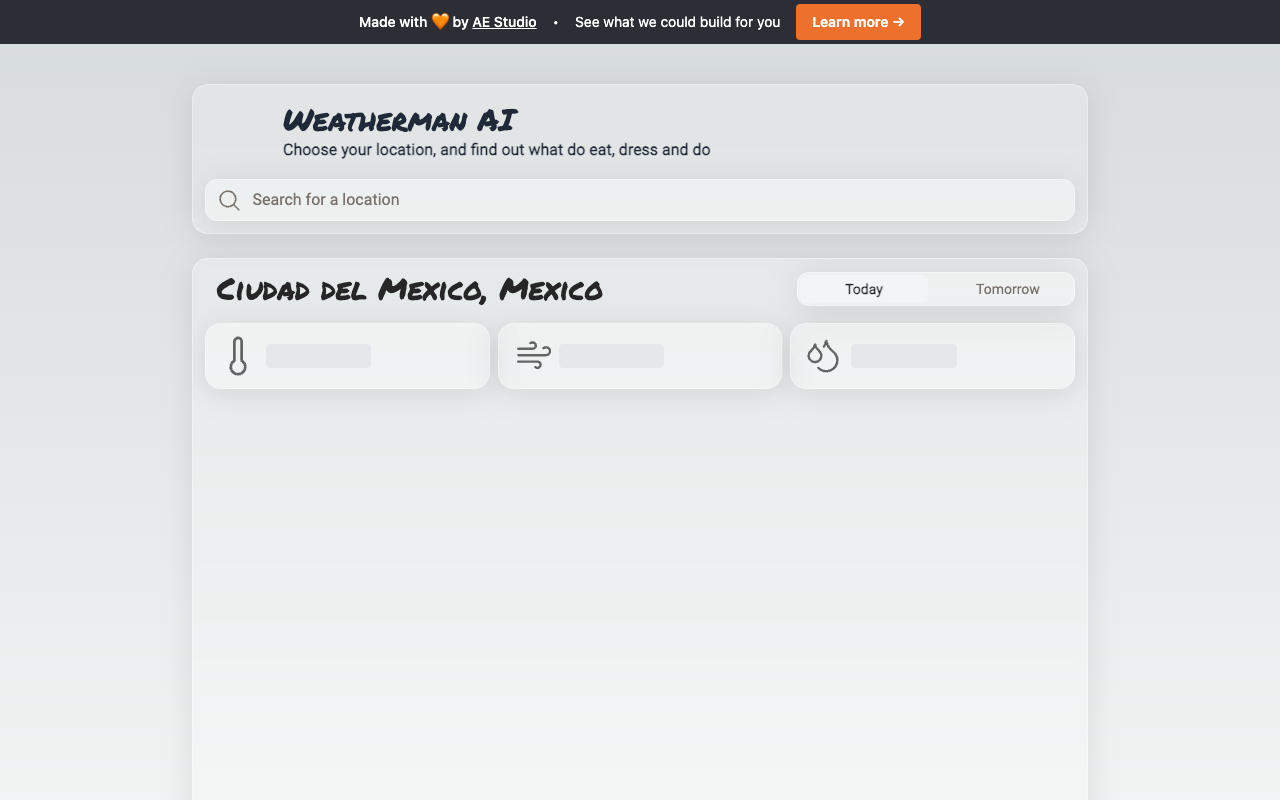Click the temperature loading placeholder
Screen dimensions: 1280x800
pos(318,356)
